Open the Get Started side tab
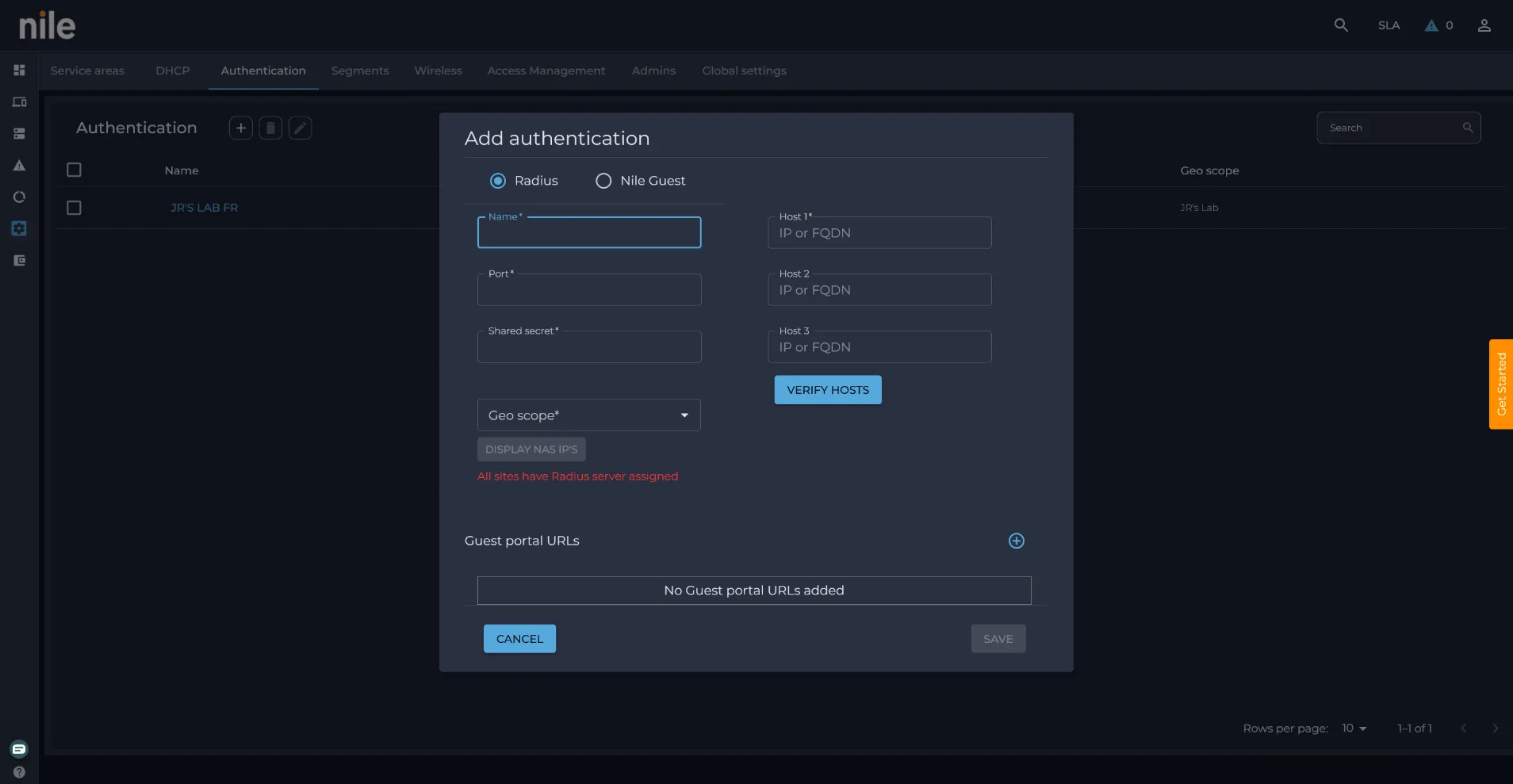This screenshot has width=1513, height=784. point(1501,384)
